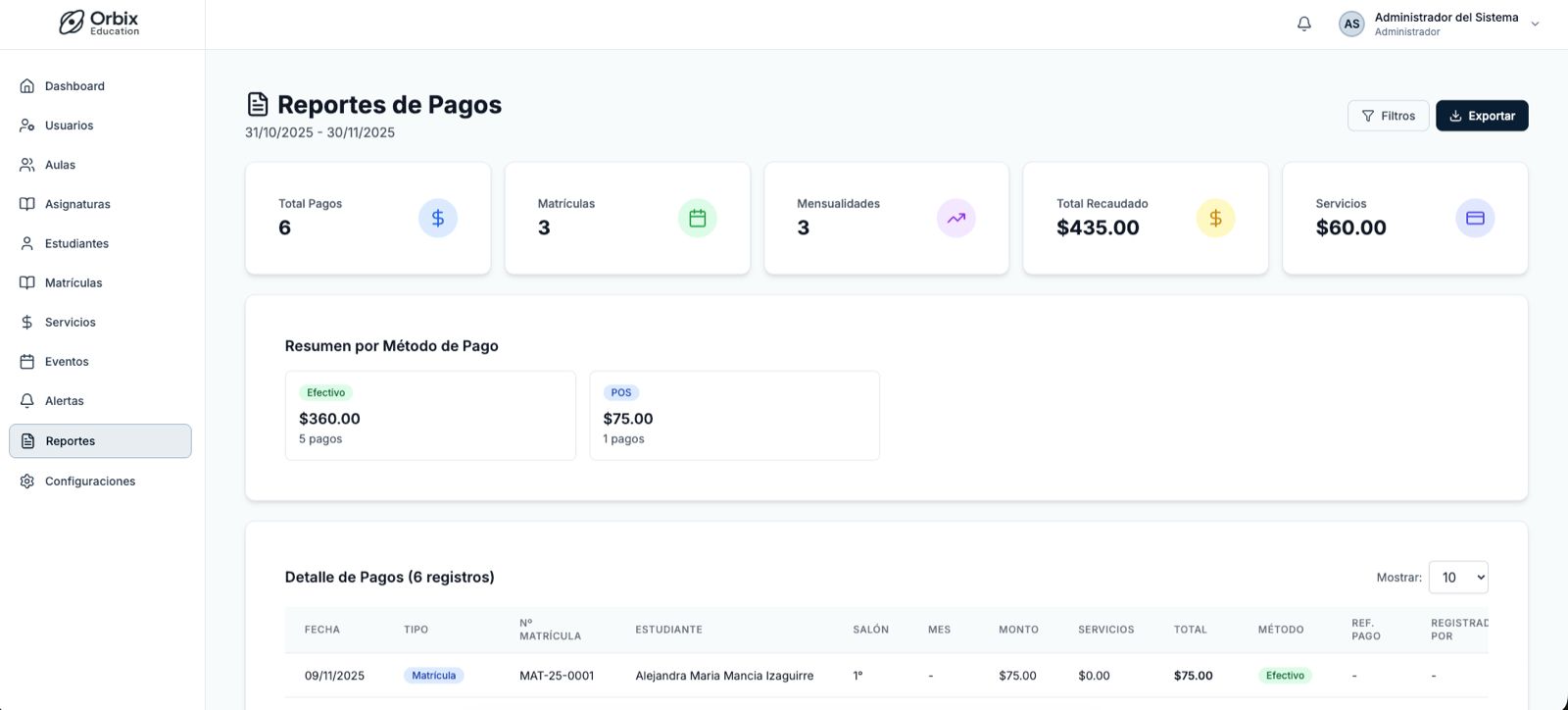
Task: Open the Alertas sidebar item
Action: (x=65, y=401)
